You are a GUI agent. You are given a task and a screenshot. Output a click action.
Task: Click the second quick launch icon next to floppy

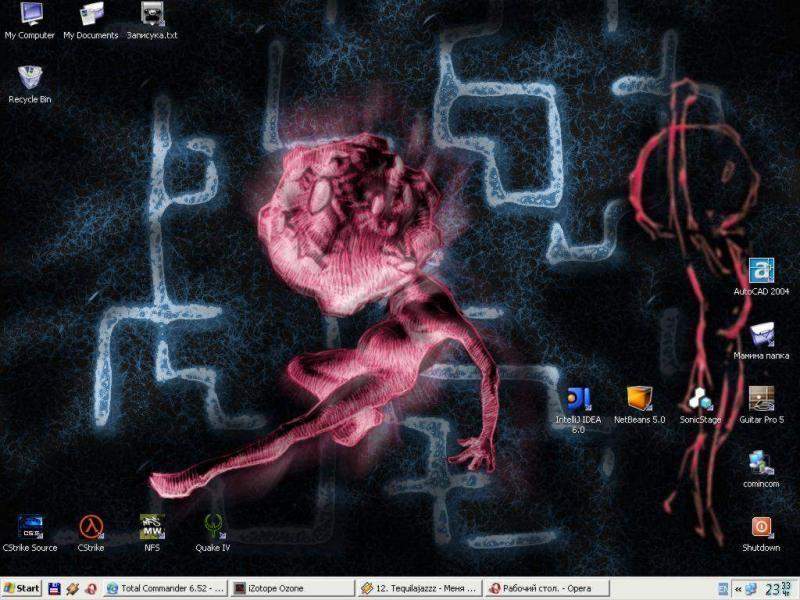[x=72, y=588]
